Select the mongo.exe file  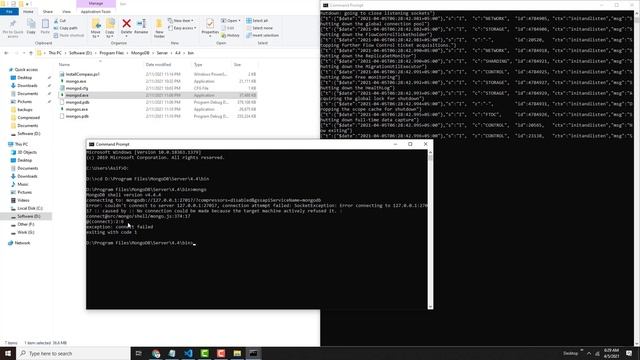[x=158, y=81]
